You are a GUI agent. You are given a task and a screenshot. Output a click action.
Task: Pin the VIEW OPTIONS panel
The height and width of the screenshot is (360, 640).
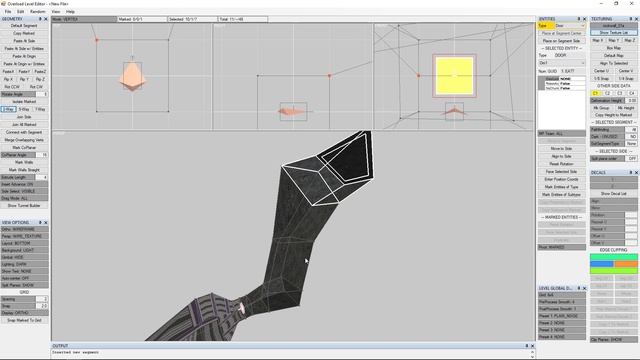pyautogui.click(x=40, y=222)
